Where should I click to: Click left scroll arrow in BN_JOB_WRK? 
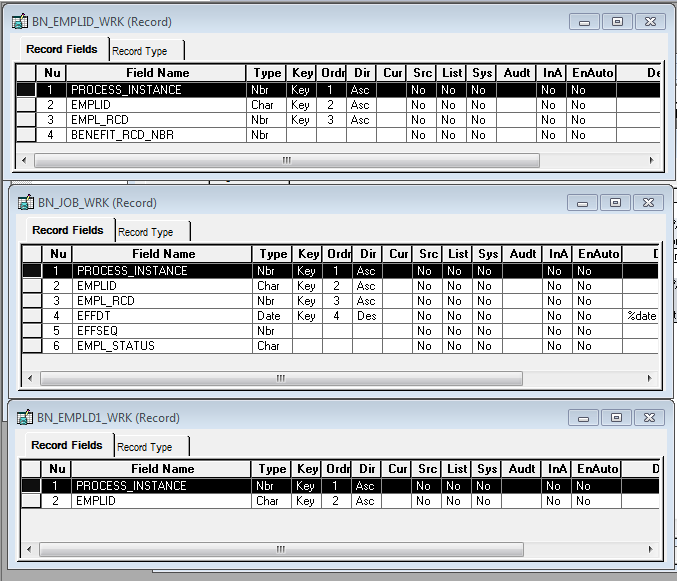click(x=30, y=379)
